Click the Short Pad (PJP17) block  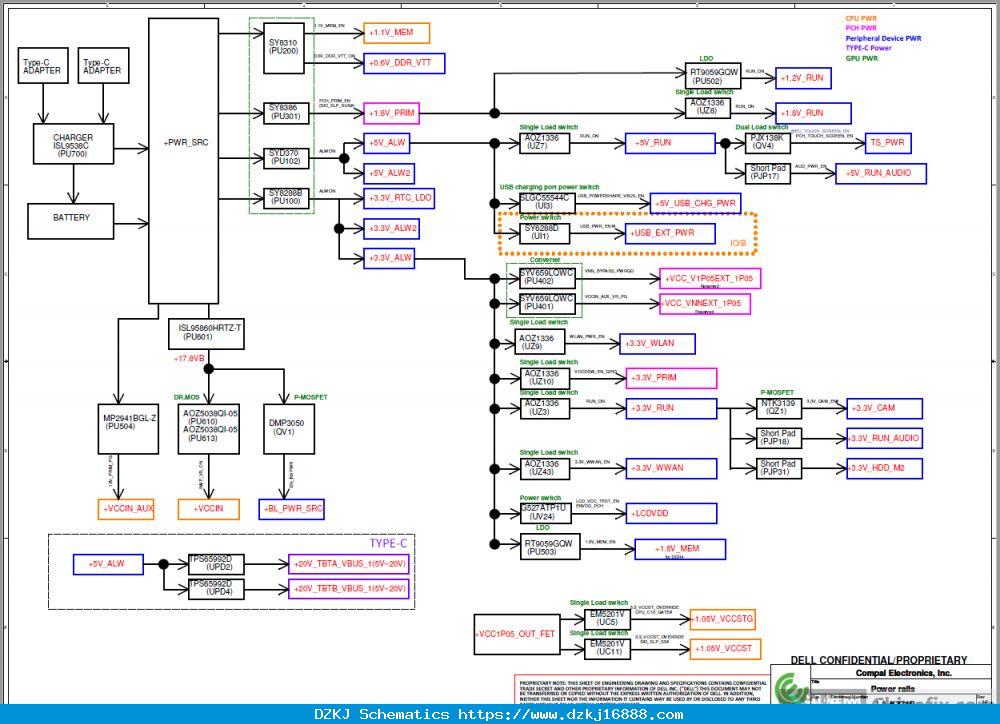[x=768, y=174]
